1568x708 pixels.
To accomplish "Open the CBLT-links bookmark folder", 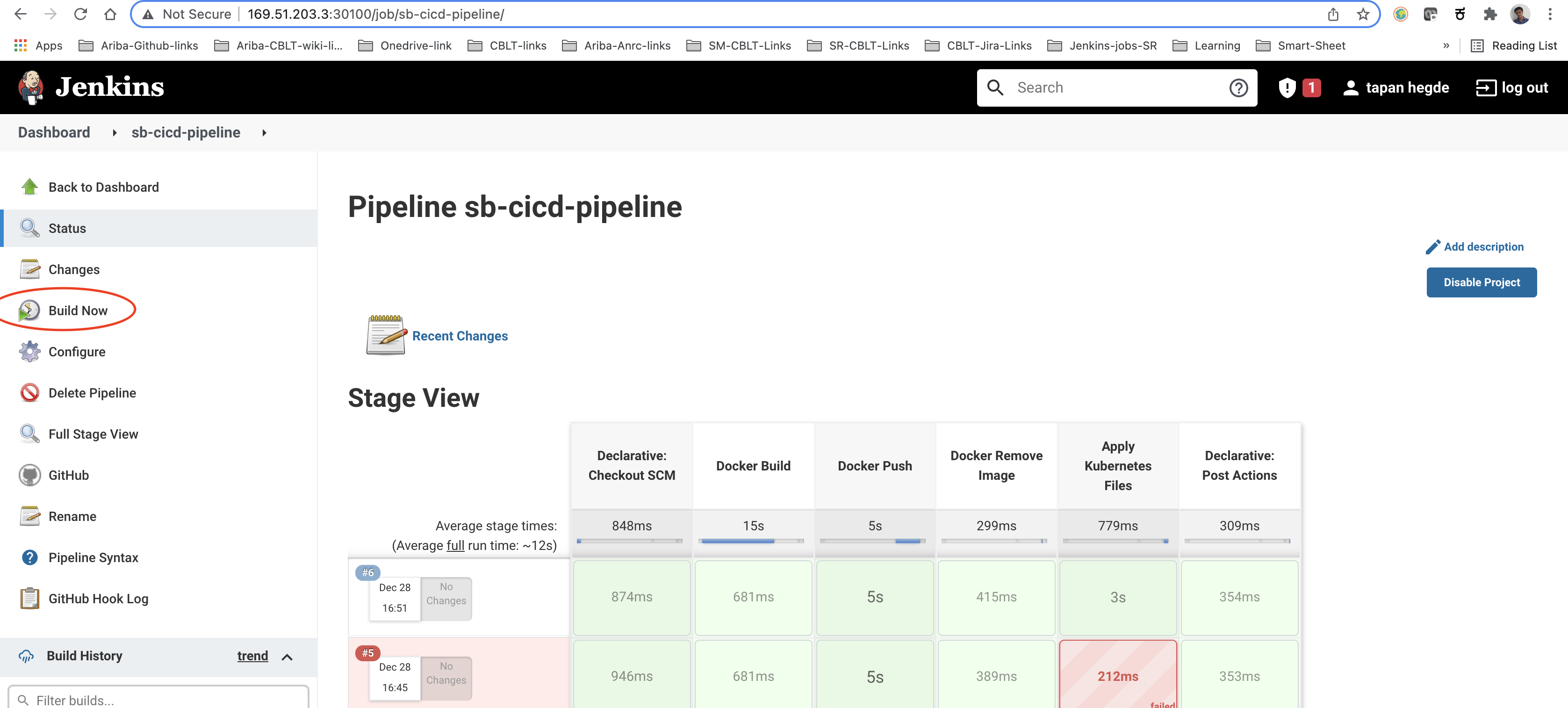I will [x=506, y=46].
